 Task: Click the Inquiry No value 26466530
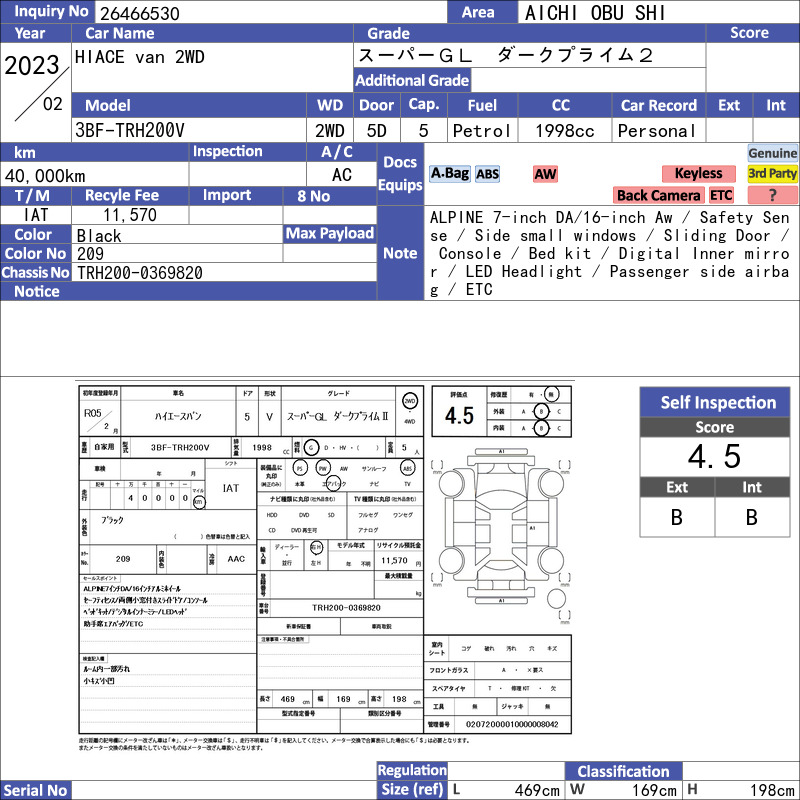click(140, 13)
